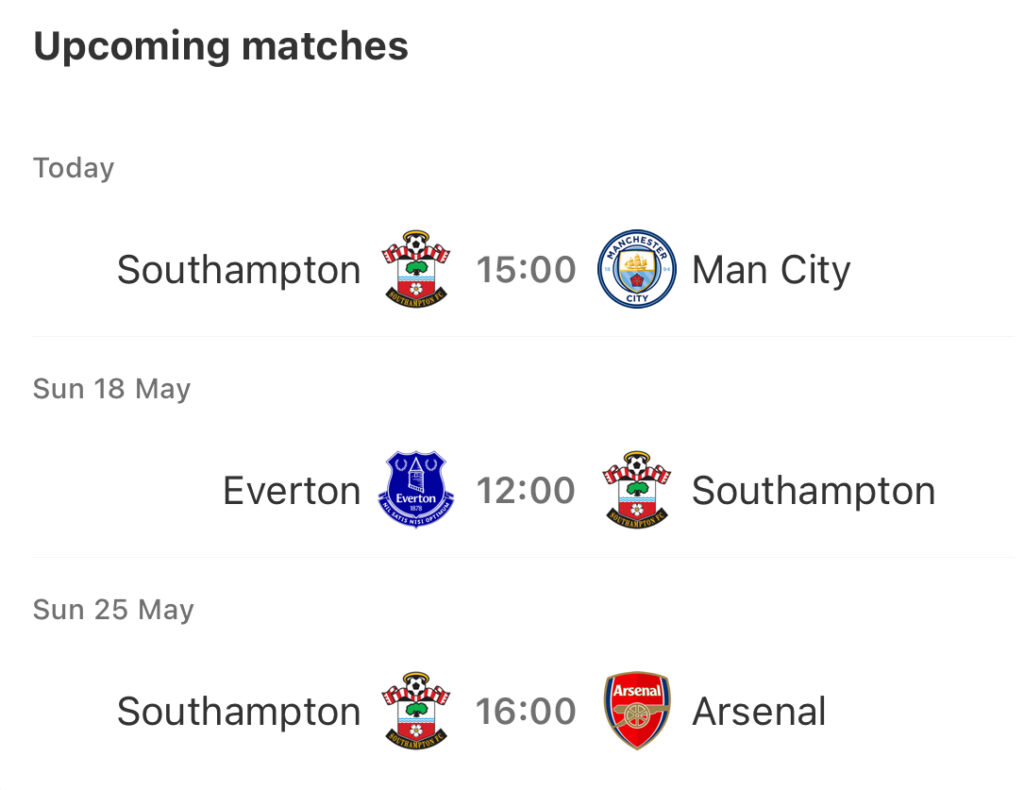Click the divider below the Man City match
The width and height of the screenshot is (1024, 790).
pyautogui.click(x=522, y=337)
